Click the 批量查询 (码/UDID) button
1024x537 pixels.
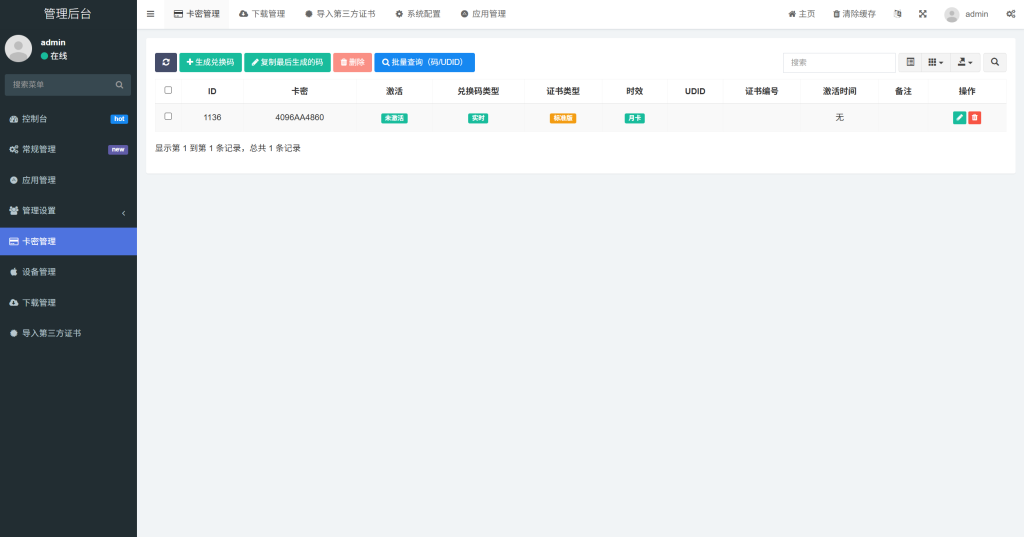[424, 62]
